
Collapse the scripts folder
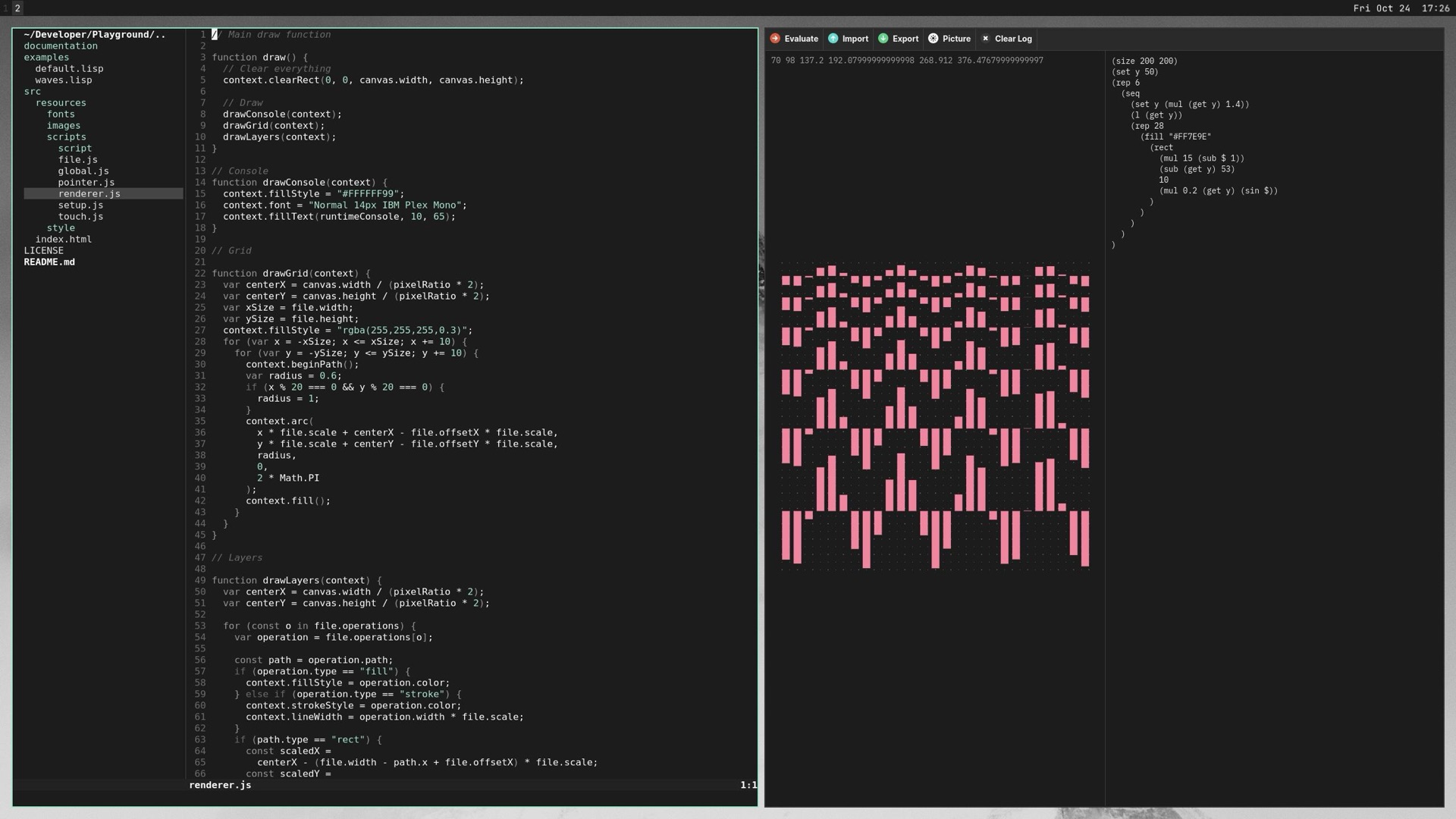point(66,136)
